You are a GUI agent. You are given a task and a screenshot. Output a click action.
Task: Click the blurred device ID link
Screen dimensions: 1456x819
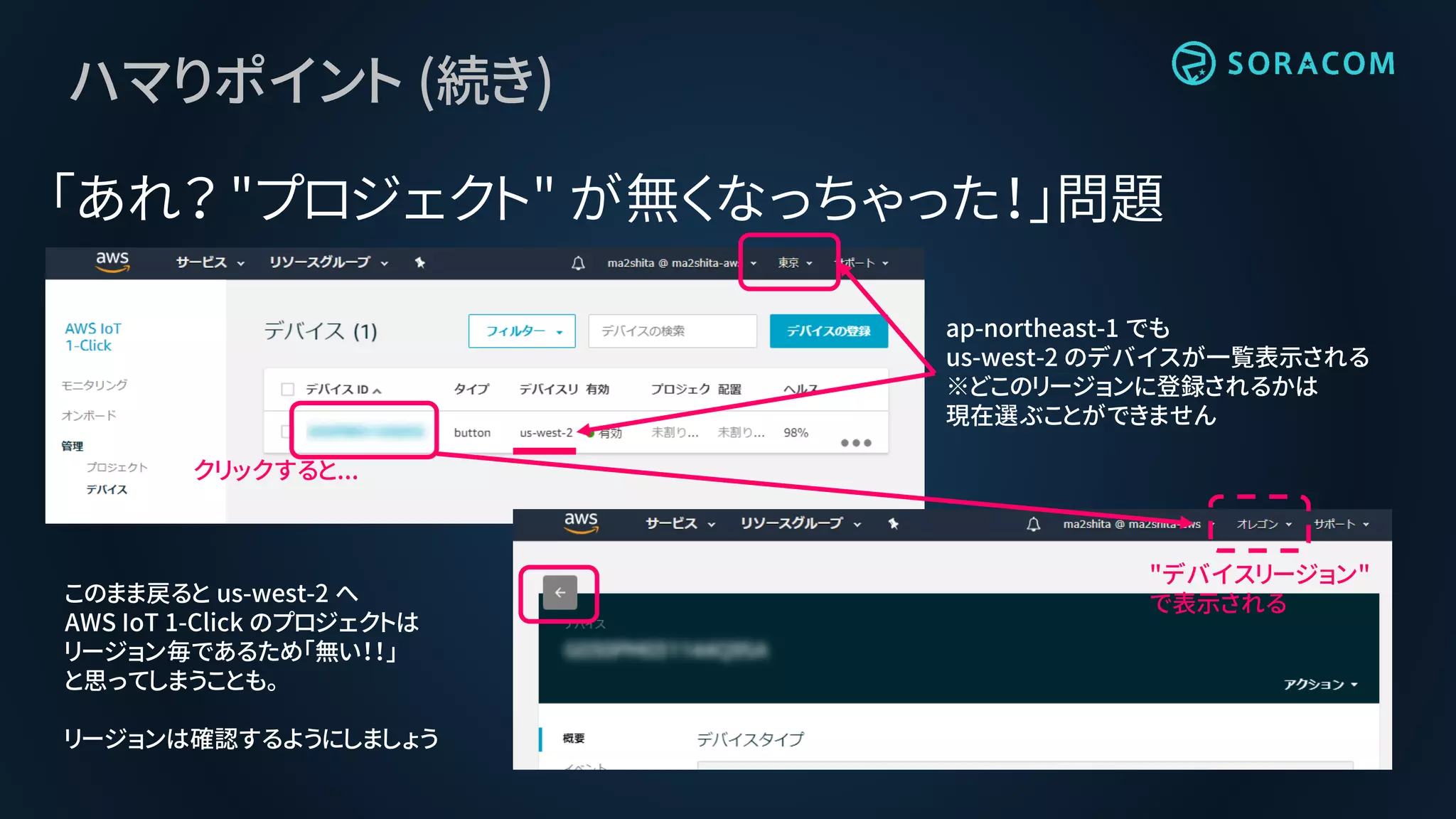pos(365,431)
